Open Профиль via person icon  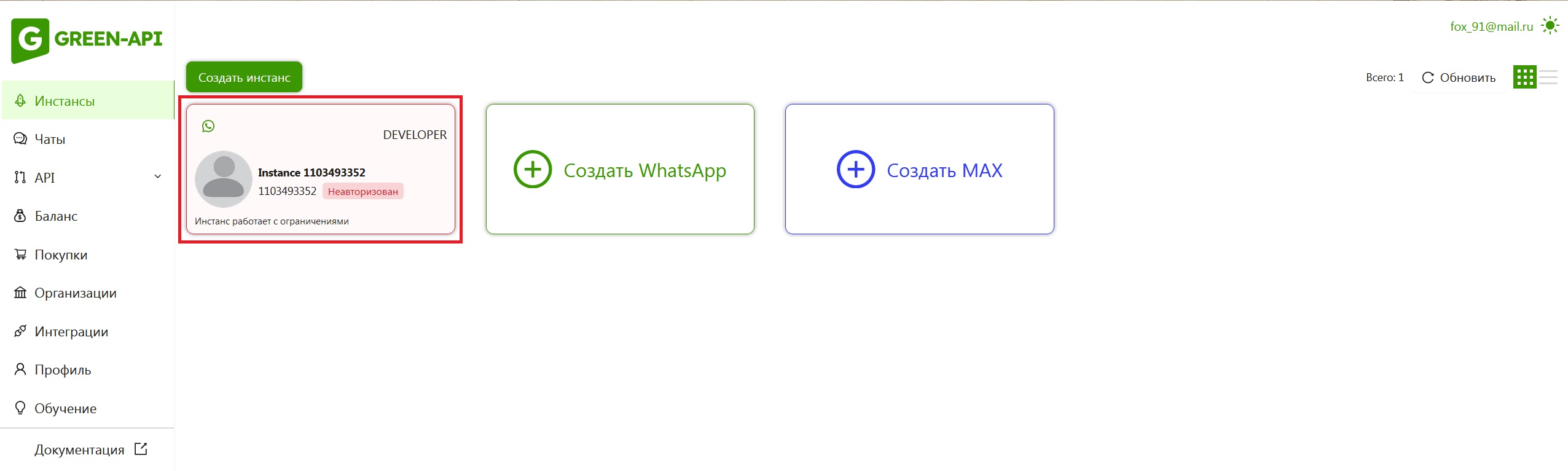20,369
